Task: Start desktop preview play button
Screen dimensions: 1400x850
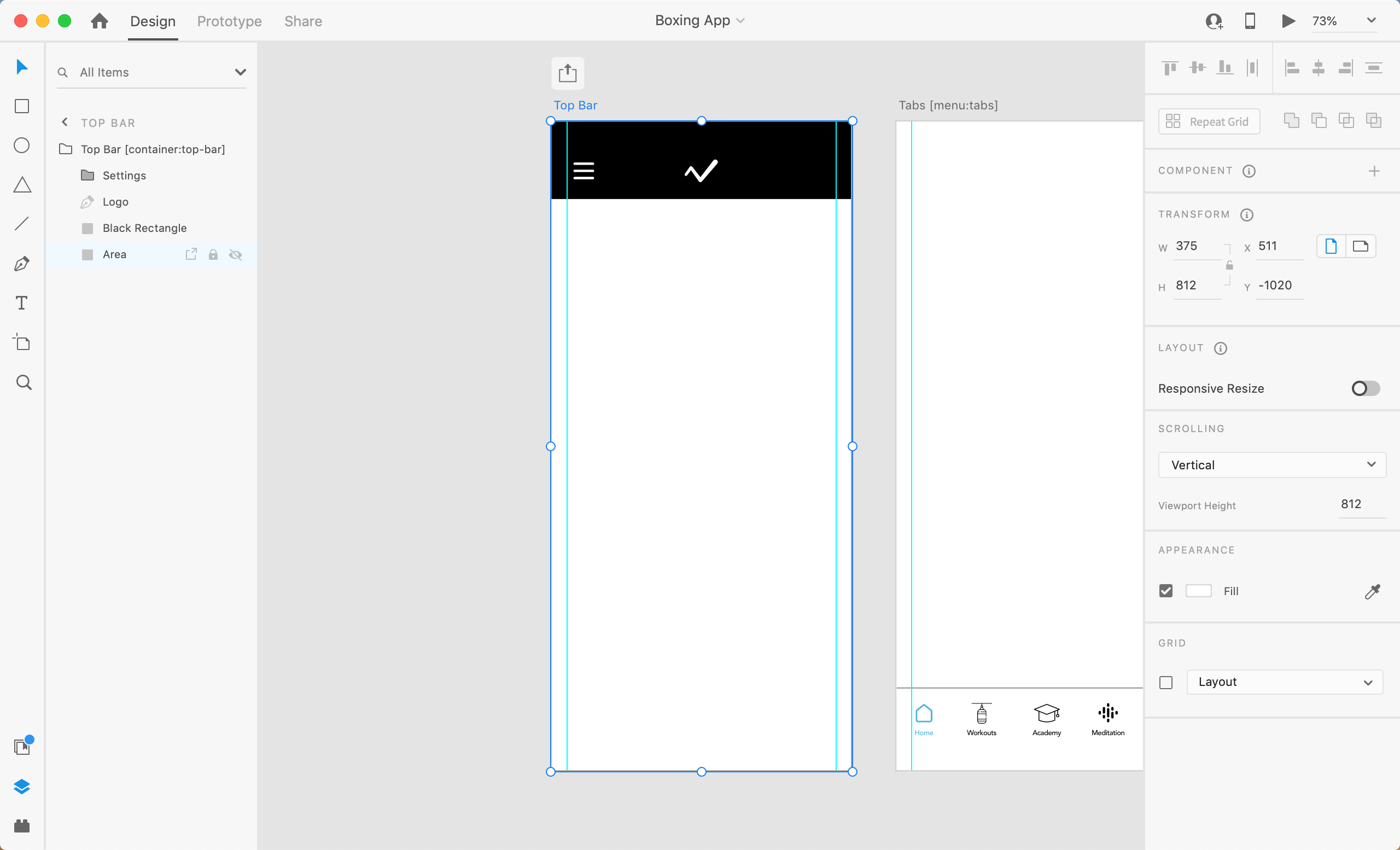Action: point(1288,21)
